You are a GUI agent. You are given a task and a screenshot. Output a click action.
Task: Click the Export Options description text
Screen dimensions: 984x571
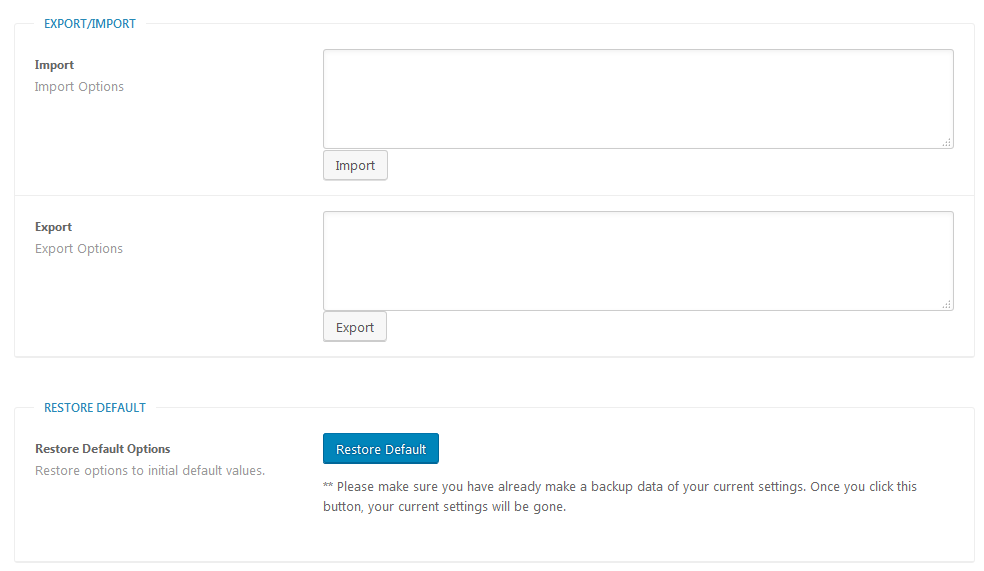coord(79,248)
